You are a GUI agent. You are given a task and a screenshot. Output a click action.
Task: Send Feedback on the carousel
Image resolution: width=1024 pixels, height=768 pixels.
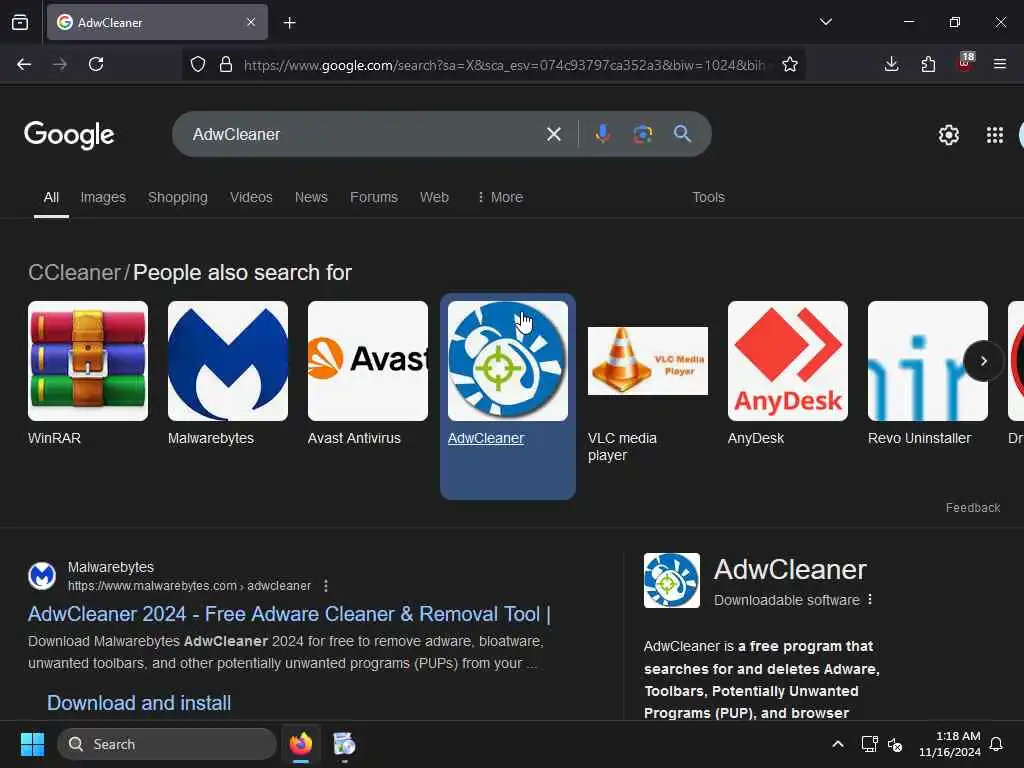pyautogui.click(x=972, y=507)
